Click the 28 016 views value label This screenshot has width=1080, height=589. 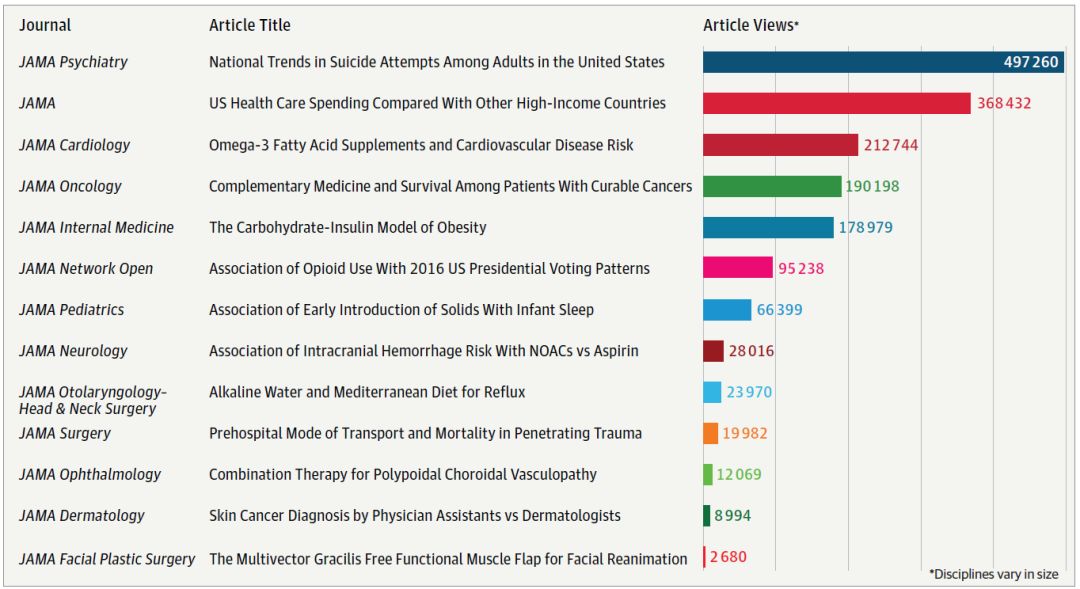click(751, 351)
